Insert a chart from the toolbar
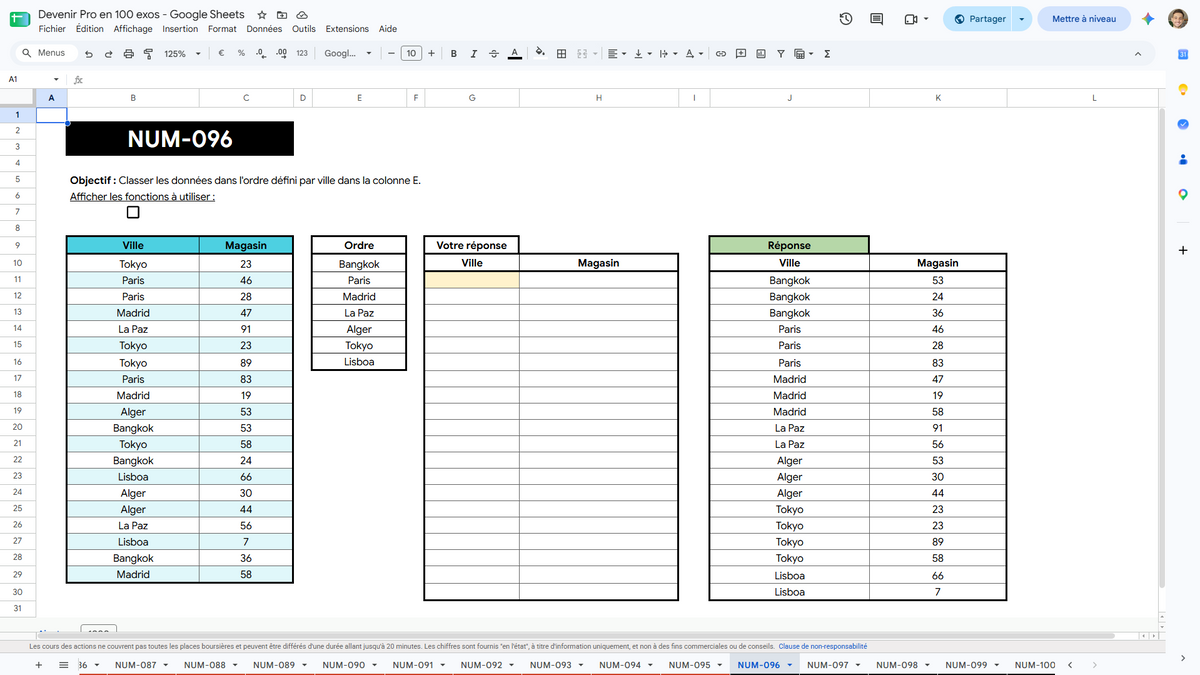This screenshot has width=1200, height=675. coord(761,54)
